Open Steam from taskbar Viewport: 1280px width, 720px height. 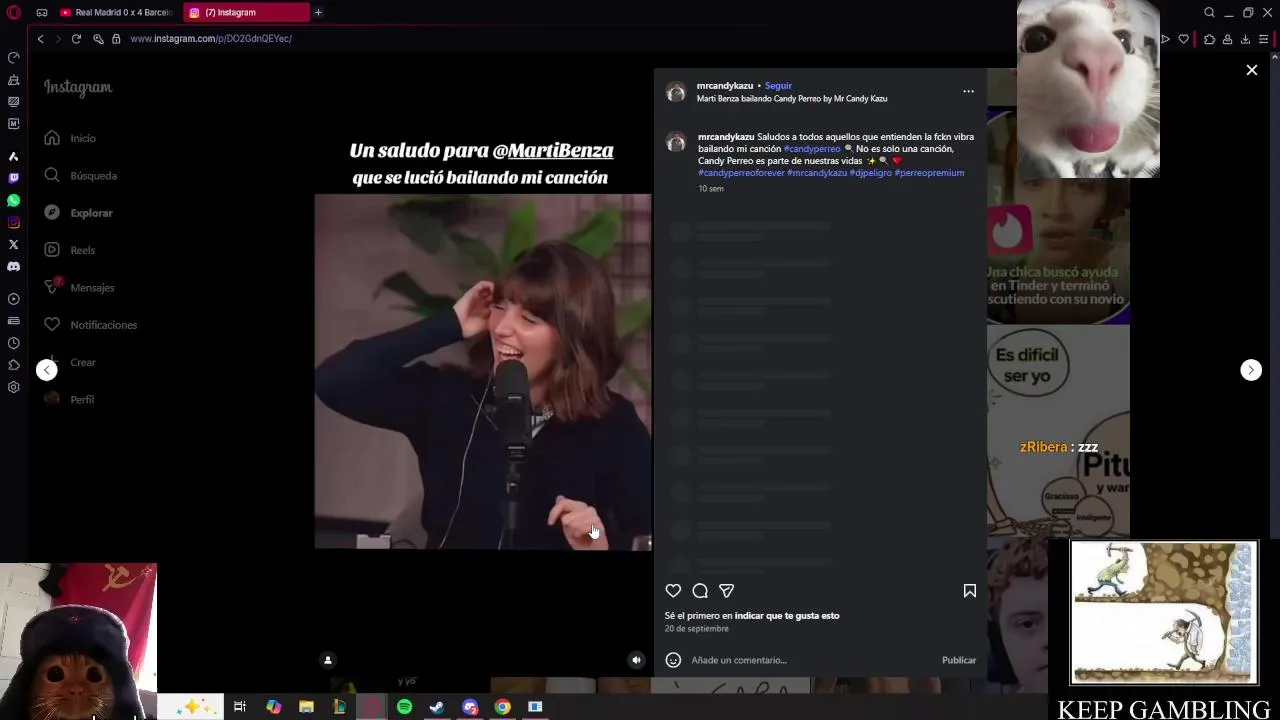point(437,707)
